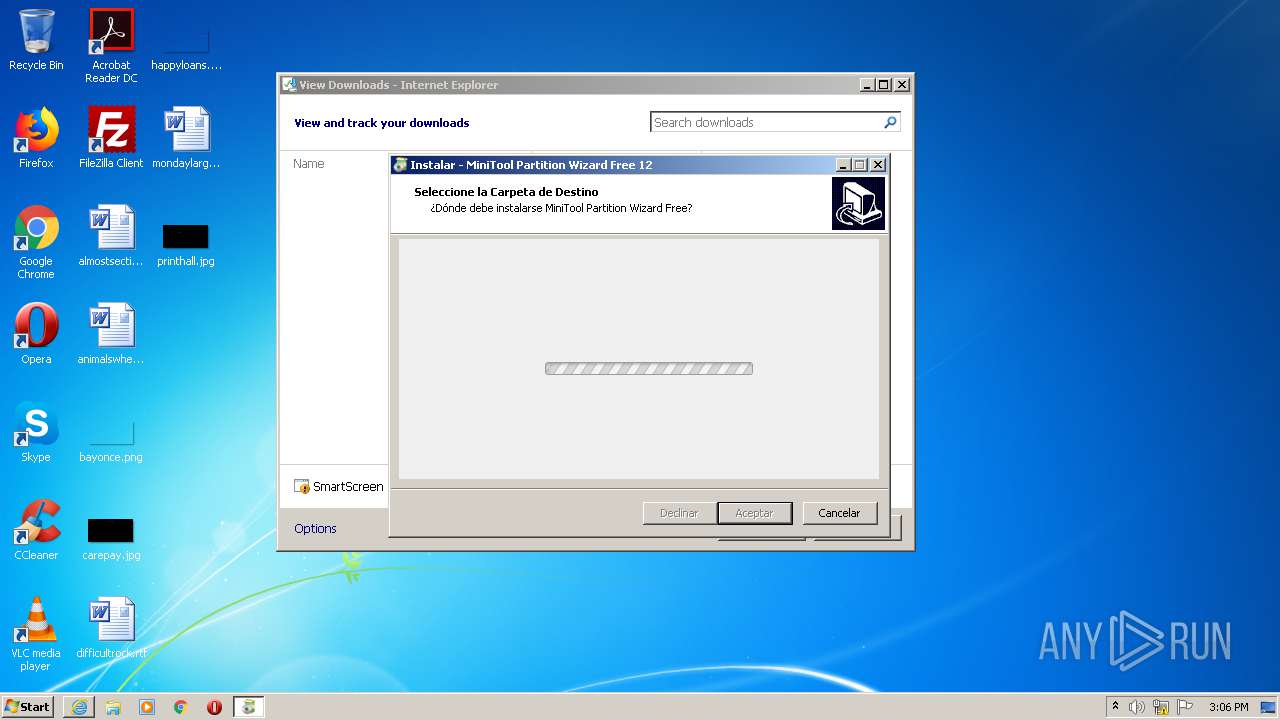The width and height of the screenshot is (1280, 720).
Task: Open Skype desktop shortcut
Action: pos(36,432)
